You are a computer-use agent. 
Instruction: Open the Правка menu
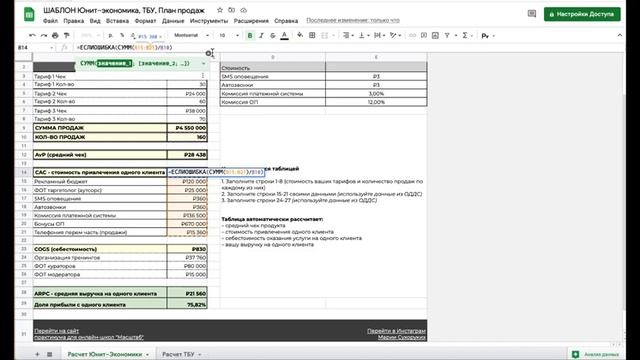point(73,21)
